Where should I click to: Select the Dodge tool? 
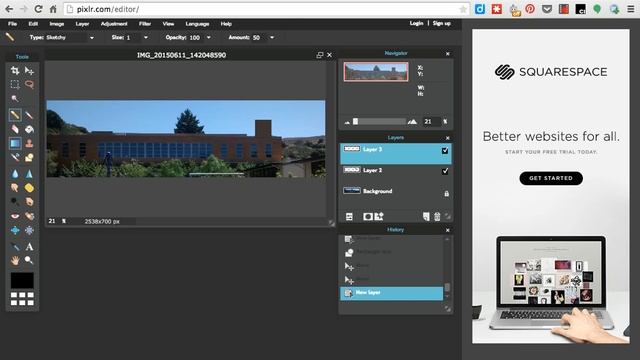pyautogui.click(x=15, y=202)
